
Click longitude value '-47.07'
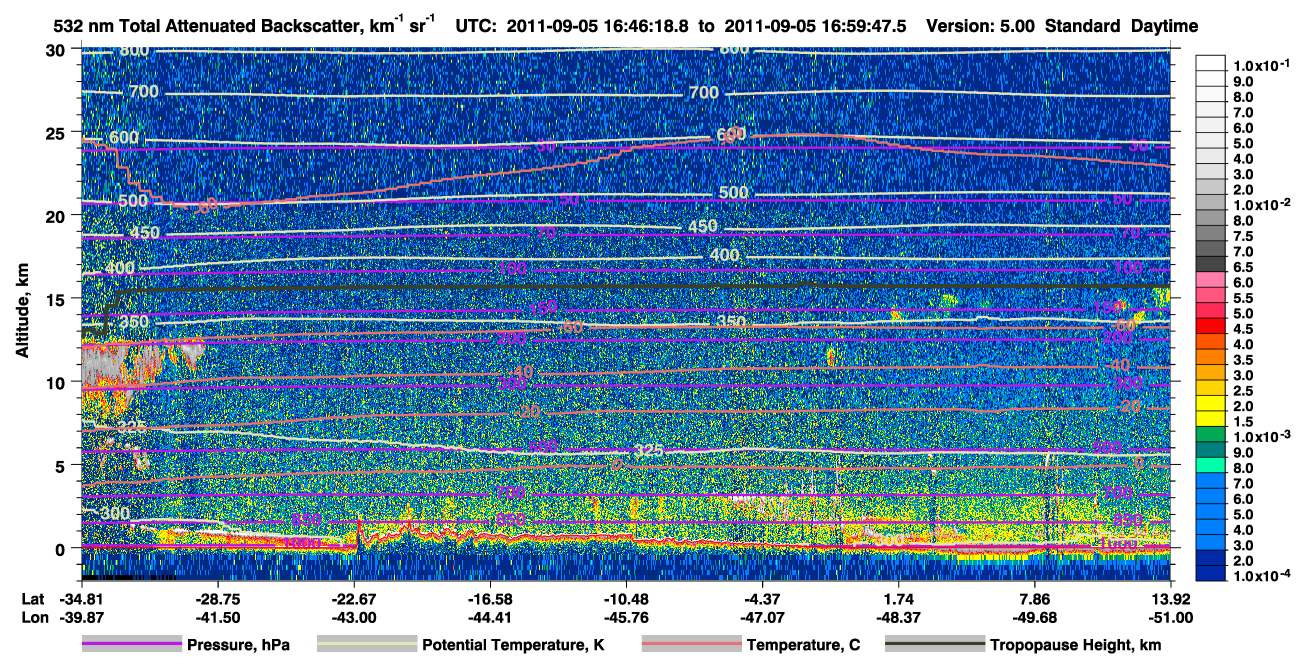click(762, 617)
